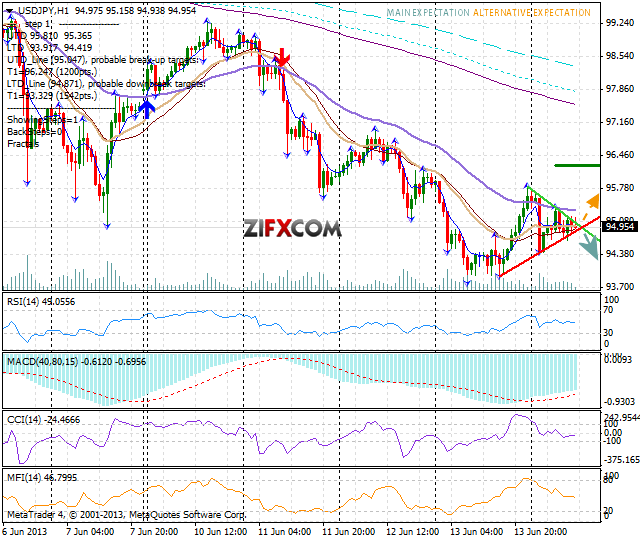Click the 97.860 price axis label

[620, 89]
